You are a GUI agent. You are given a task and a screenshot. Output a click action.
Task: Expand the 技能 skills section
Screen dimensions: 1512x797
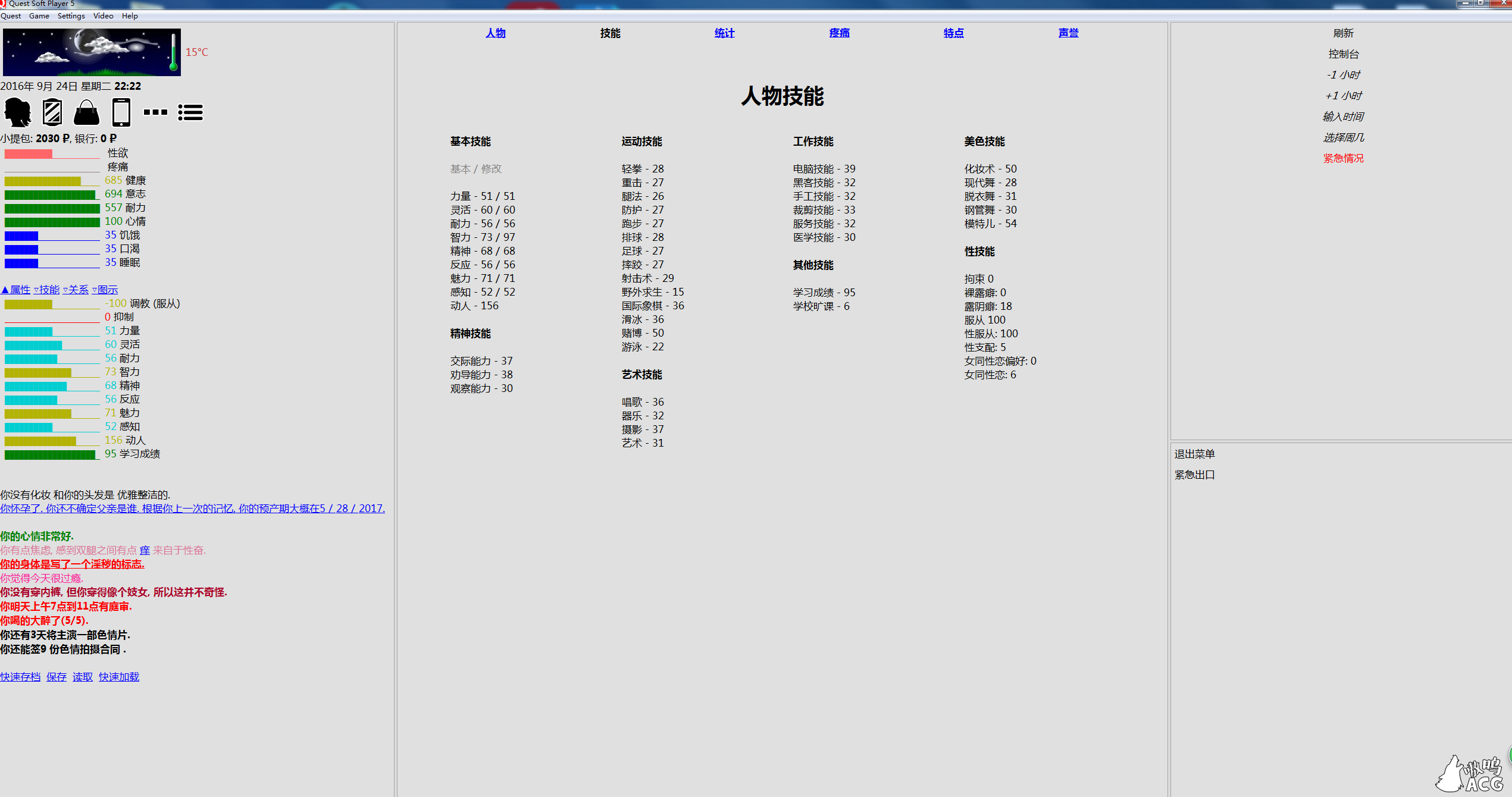click(x=47, y=290)
